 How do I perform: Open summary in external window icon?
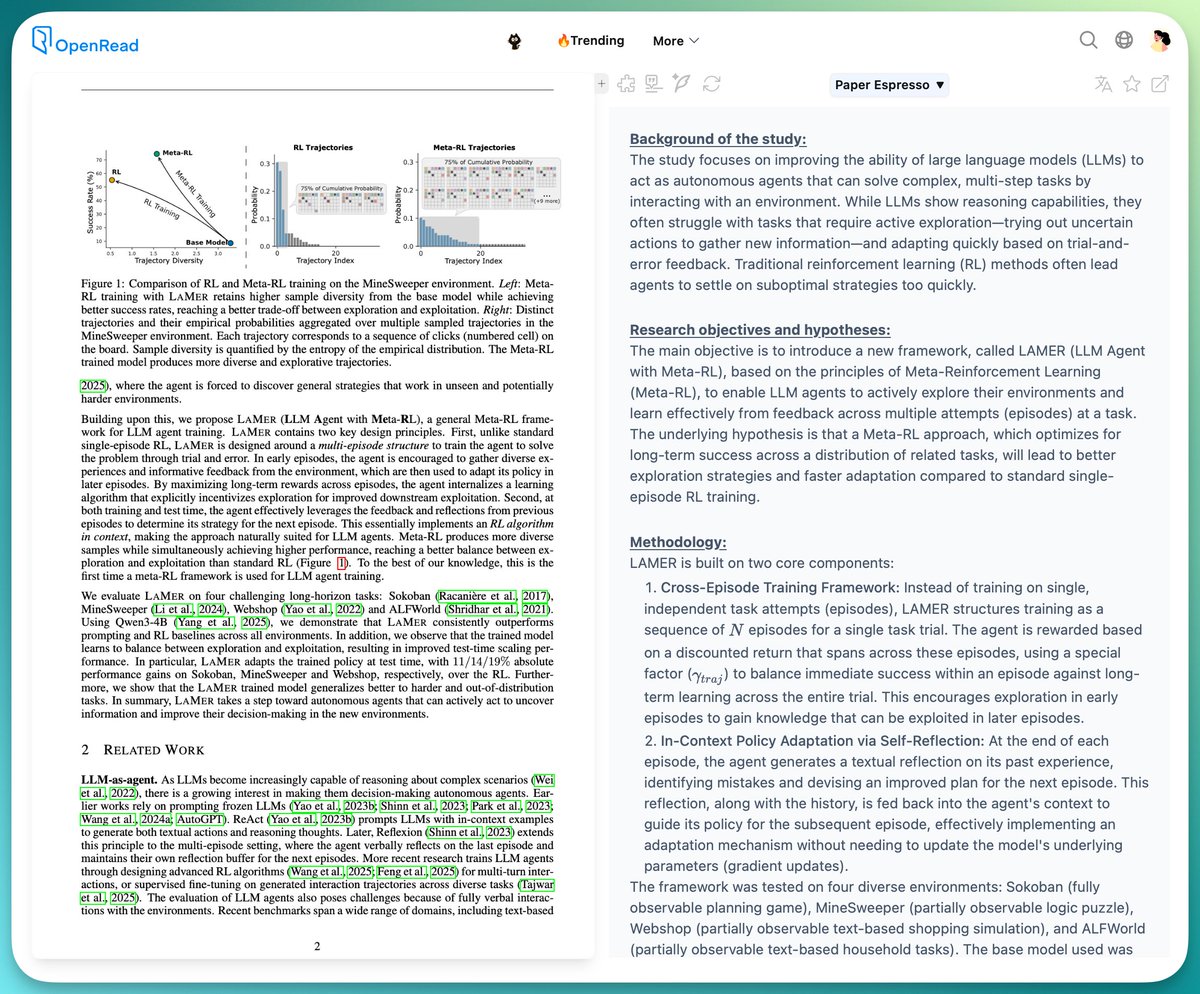point(1160,84)
